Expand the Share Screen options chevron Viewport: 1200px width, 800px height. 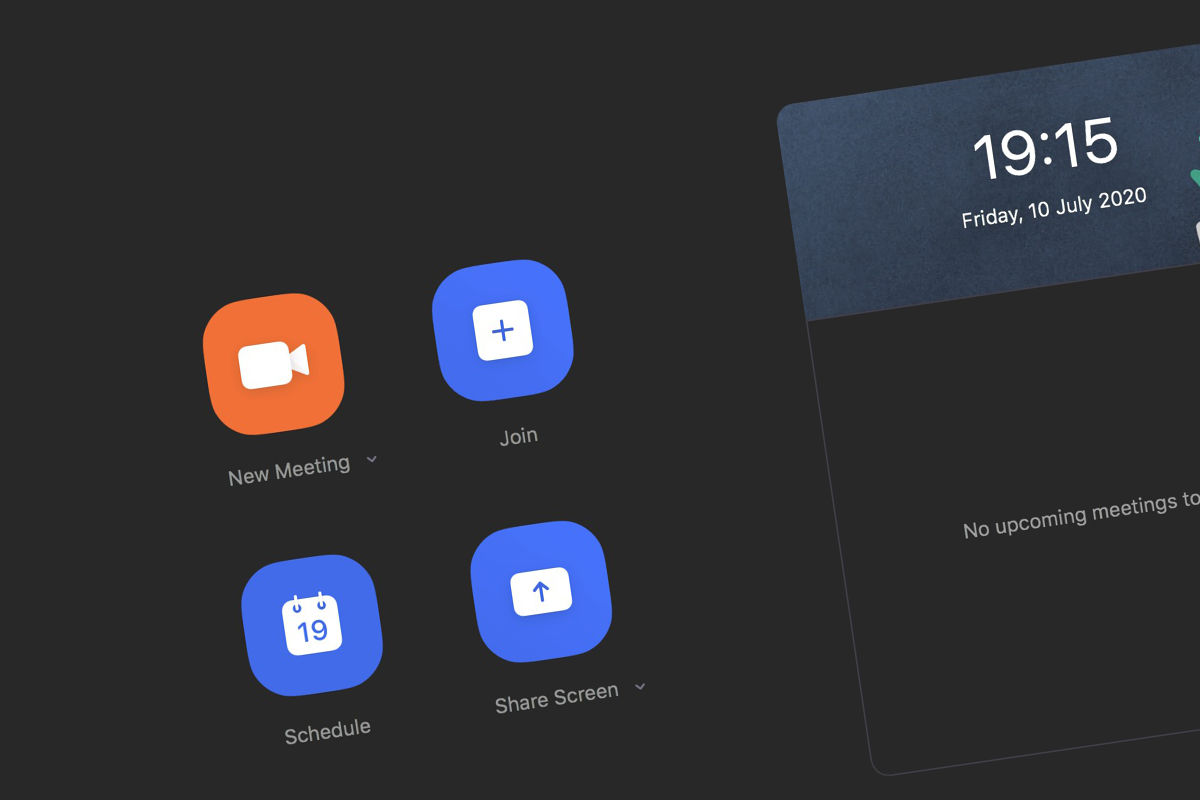[641, 686]
